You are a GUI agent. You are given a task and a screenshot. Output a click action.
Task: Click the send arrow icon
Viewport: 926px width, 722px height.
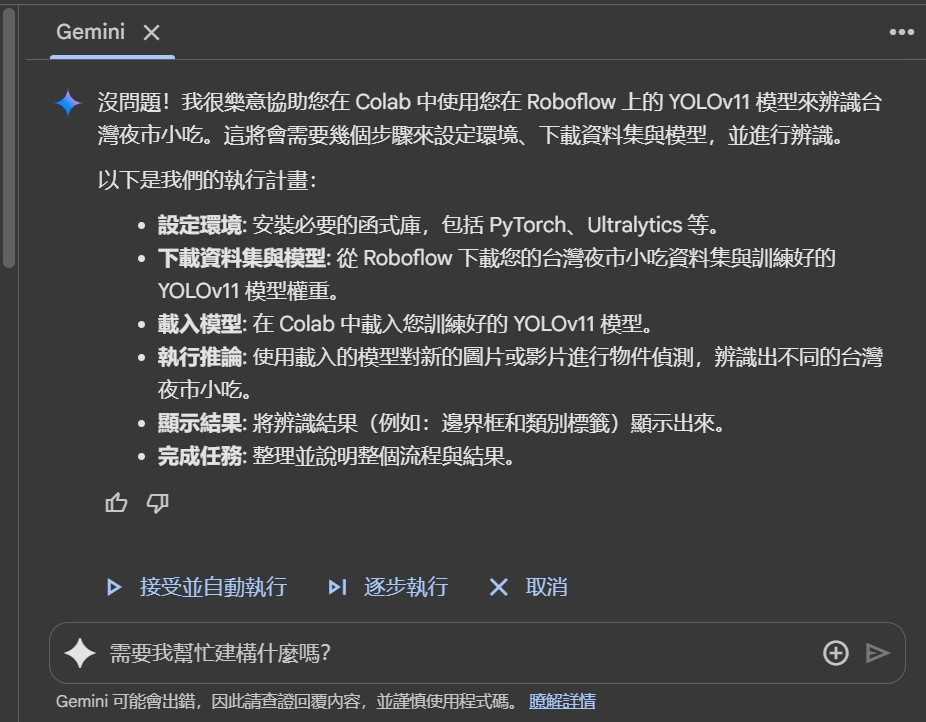point(878,653)
